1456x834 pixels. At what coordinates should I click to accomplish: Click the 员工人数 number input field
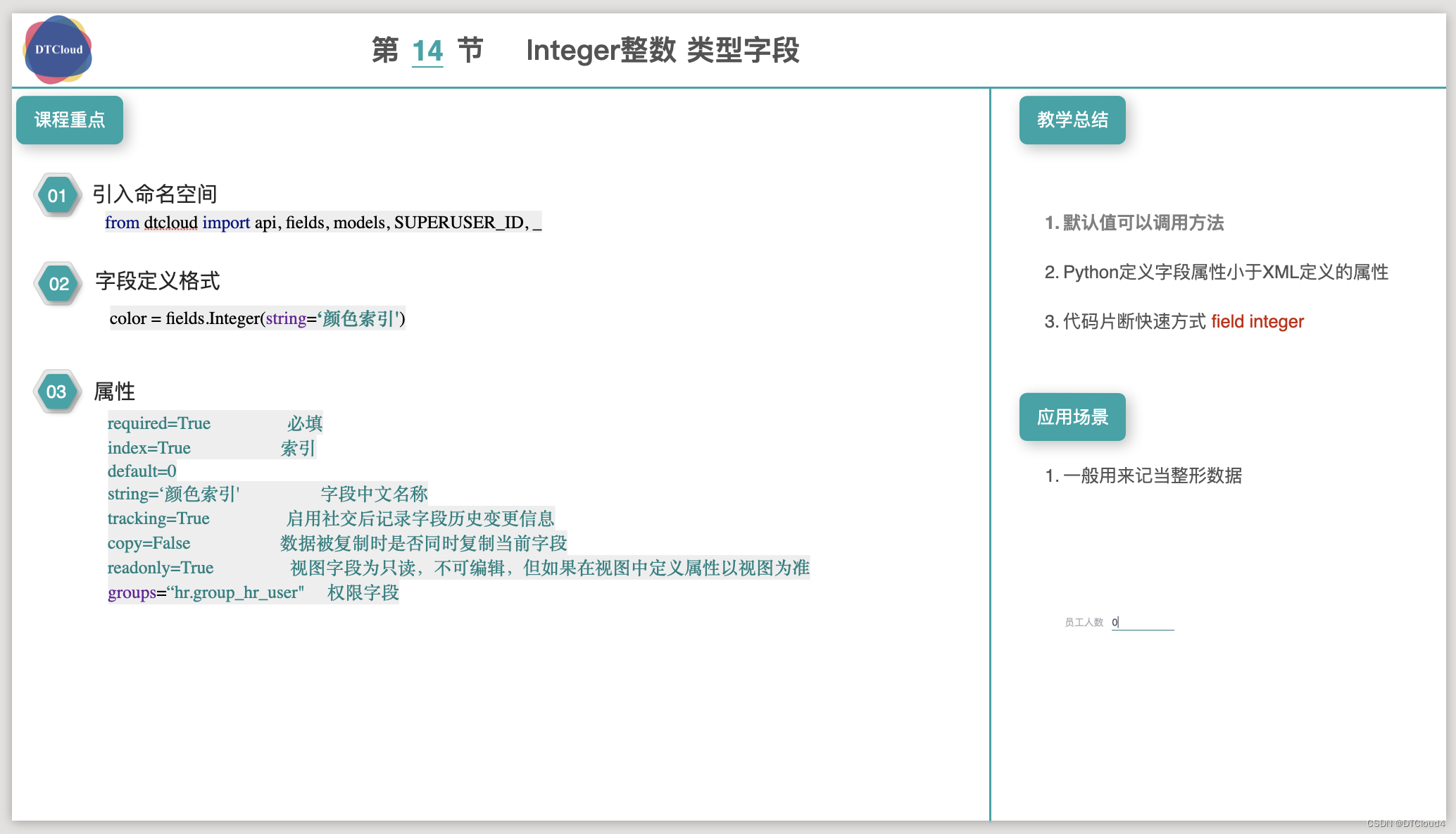1142,623
